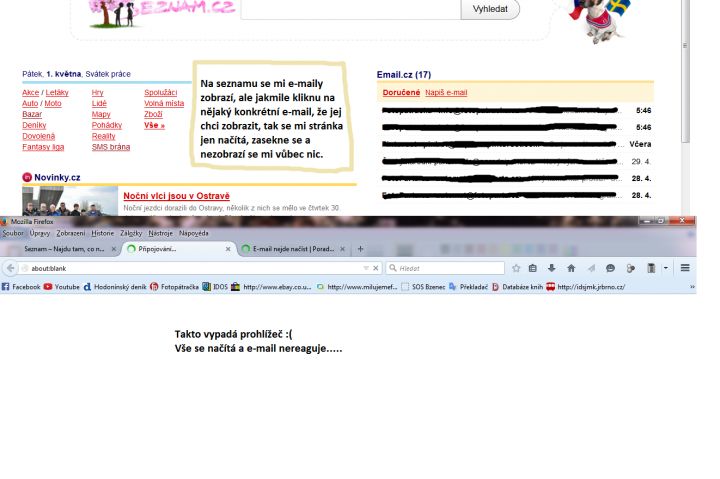Click the Napiš e-mail link
Image resolution: width=720 pixels, height=479 pixels.
pyautogui.click(x=446, y=92)
